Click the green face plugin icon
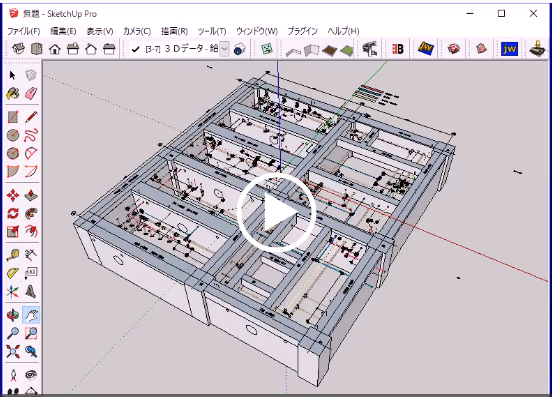 [x=266, y=49]
